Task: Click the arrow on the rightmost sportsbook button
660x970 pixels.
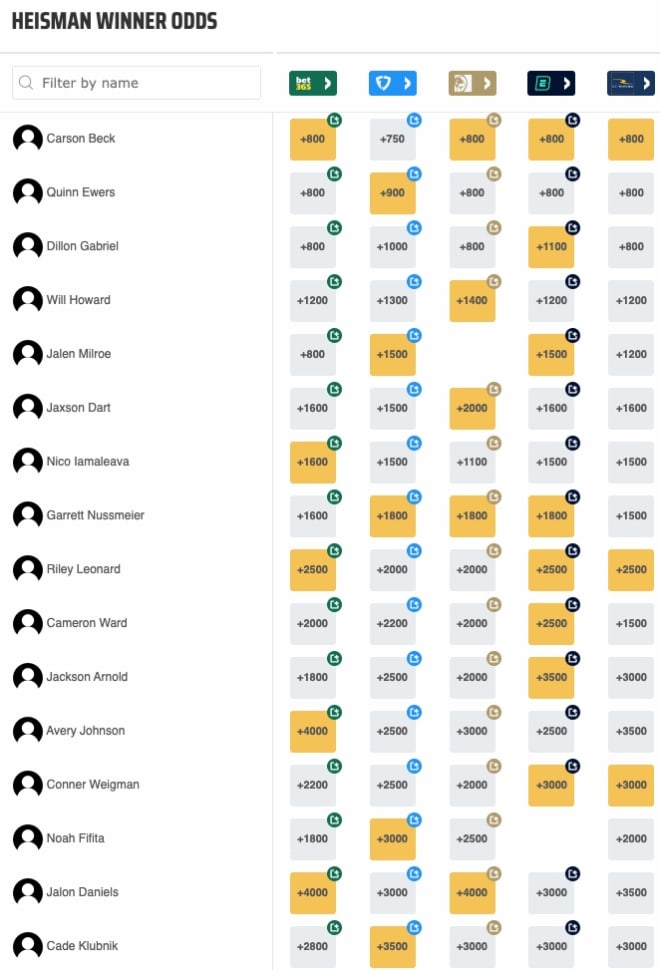Action: click(x=646, y=83)
